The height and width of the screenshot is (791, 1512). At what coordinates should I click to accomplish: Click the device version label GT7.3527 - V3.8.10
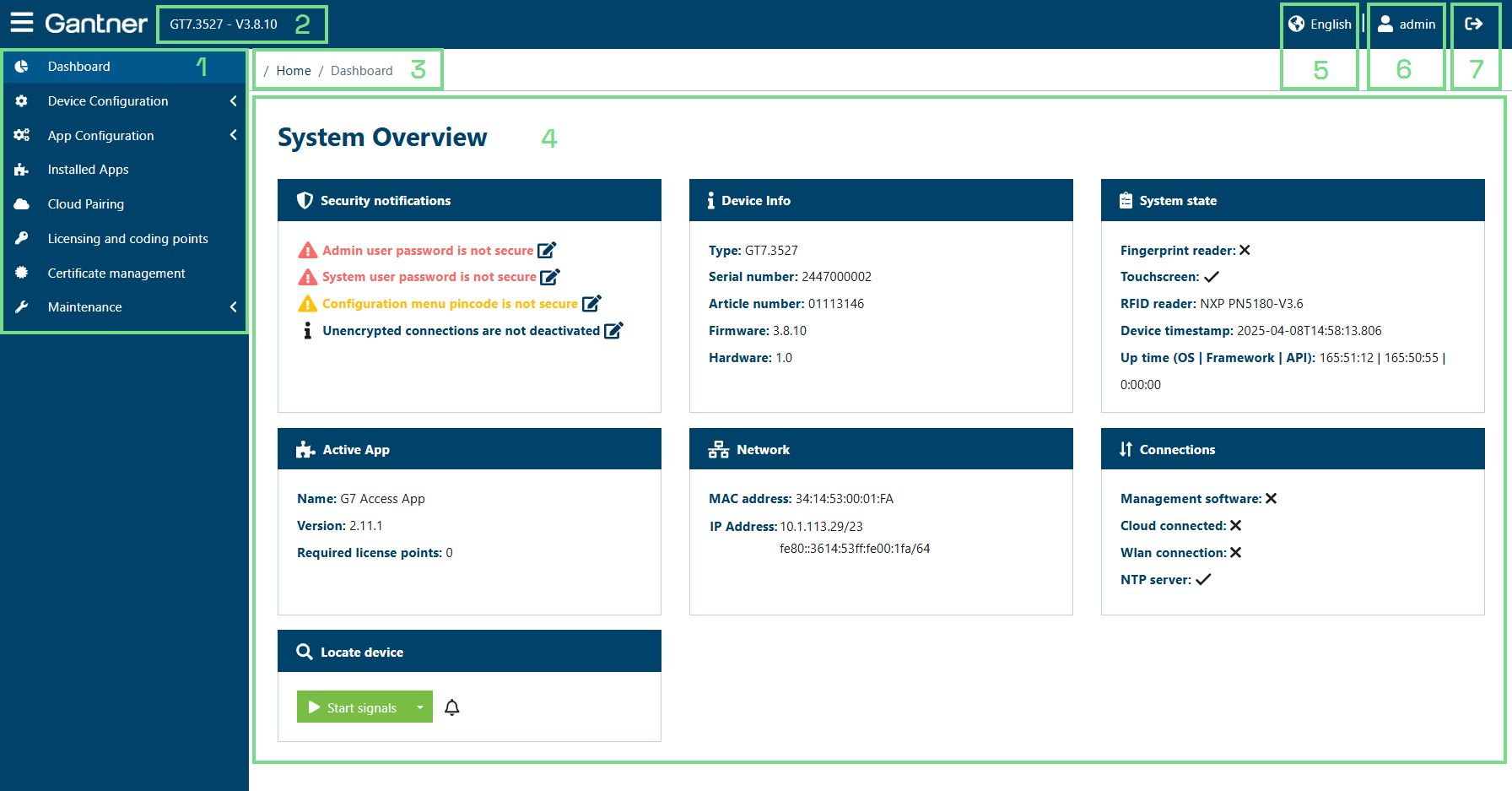click(224, 24)
